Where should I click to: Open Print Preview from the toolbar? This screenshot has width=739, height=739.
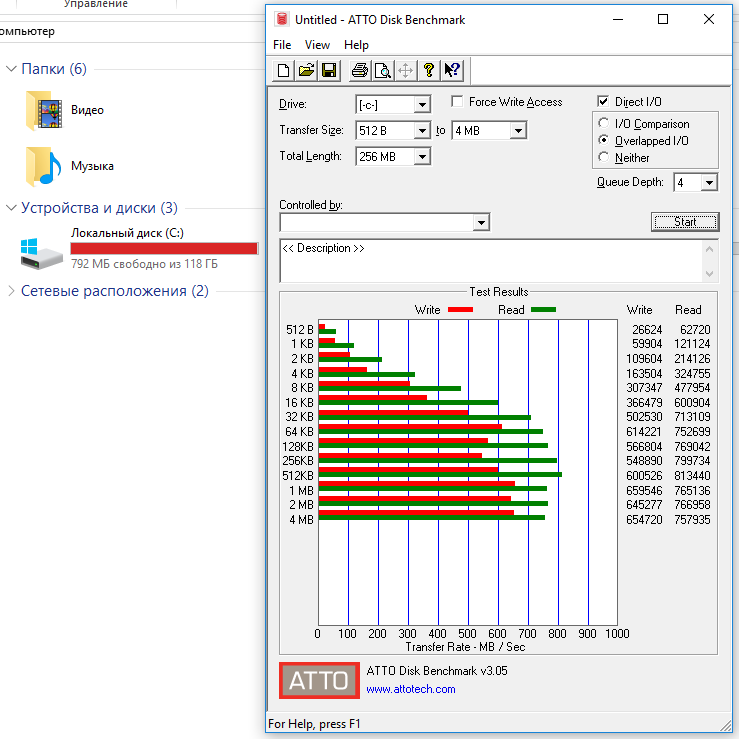coord(382,70)
